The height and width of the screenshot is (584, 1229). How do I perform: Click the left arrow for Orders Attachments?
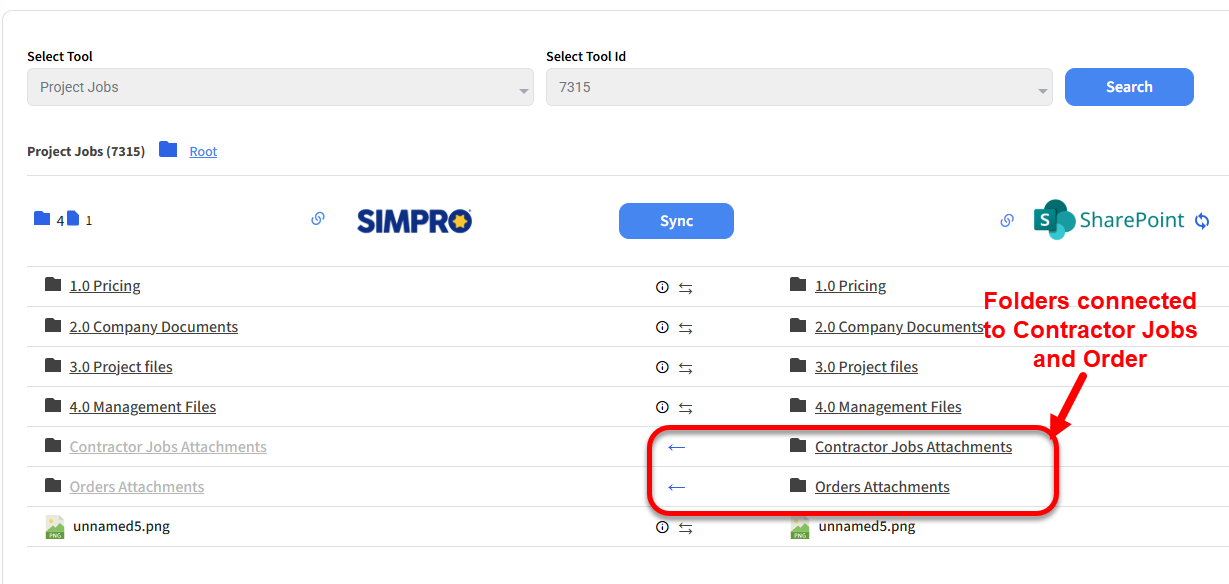coord(677,487)
